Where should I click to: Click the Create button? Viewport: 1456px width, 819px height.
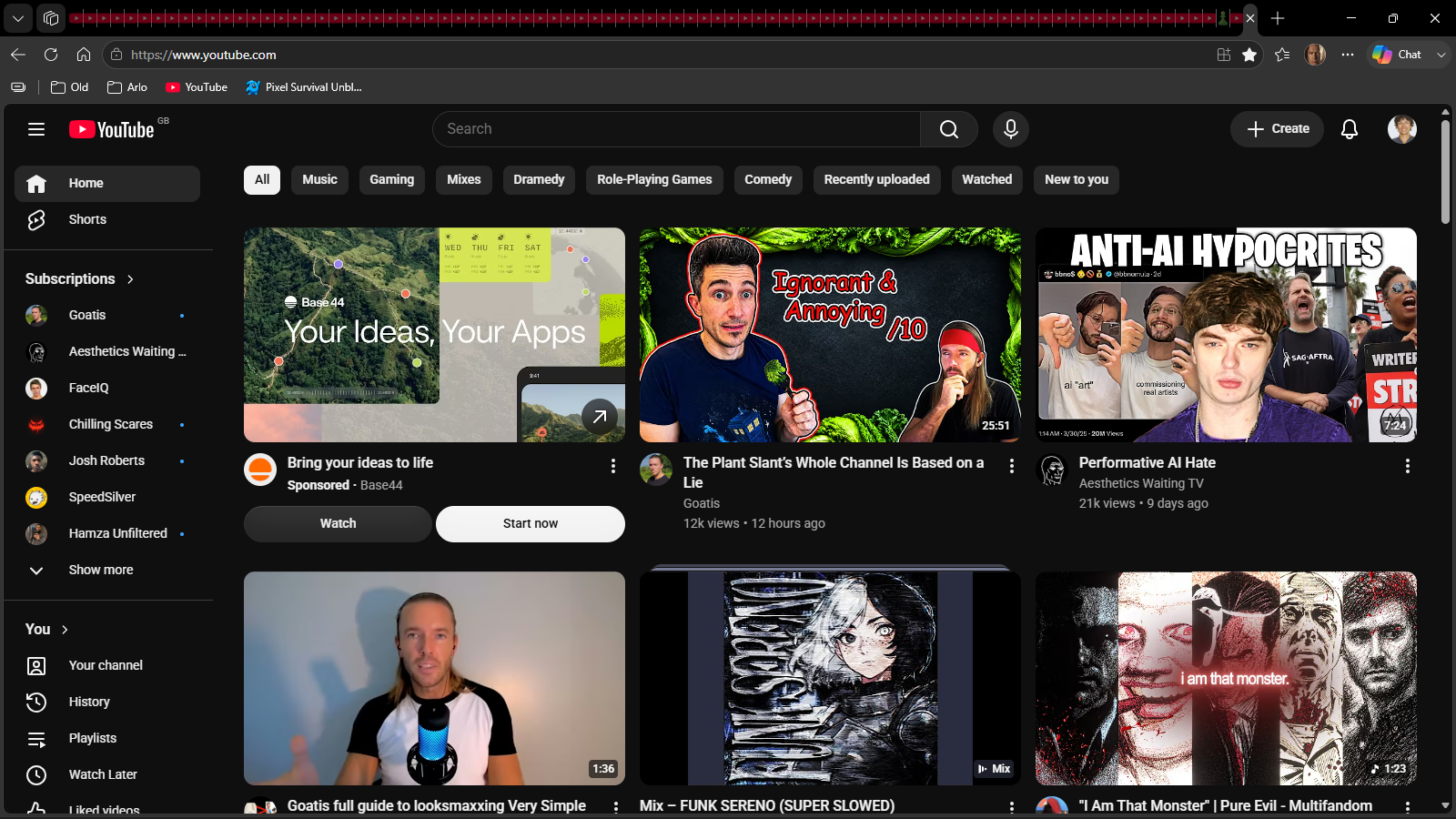(1278, 129)
